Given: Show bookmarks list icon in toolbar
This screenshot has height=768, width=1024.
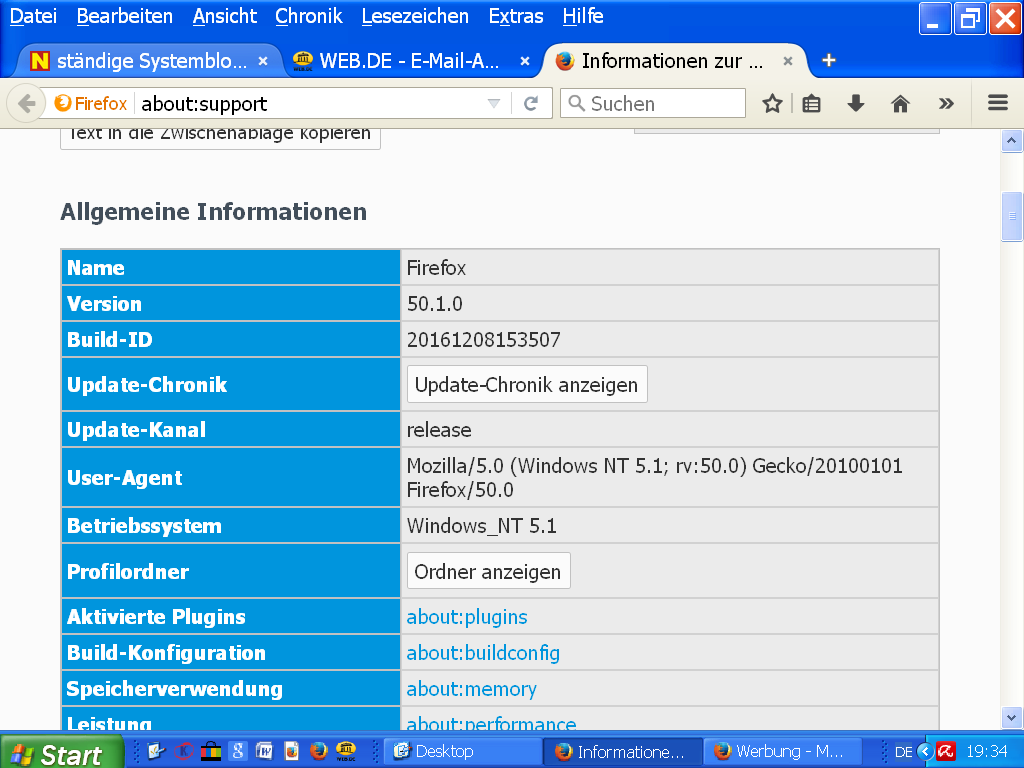Looking at the screenshot, I should (811, 104).
